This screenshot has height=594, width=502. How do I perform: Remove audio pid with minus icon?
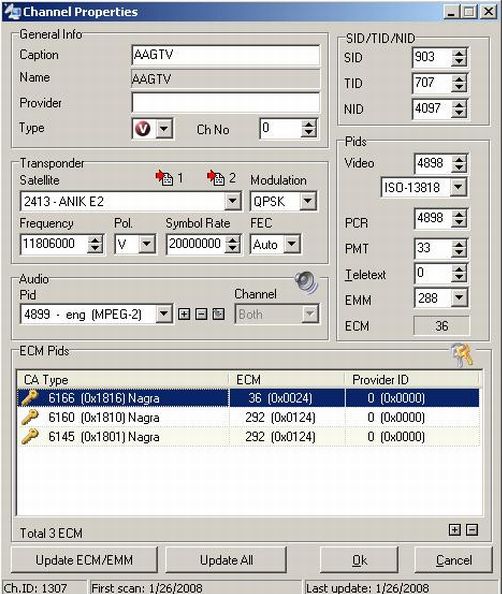(201, 314)
